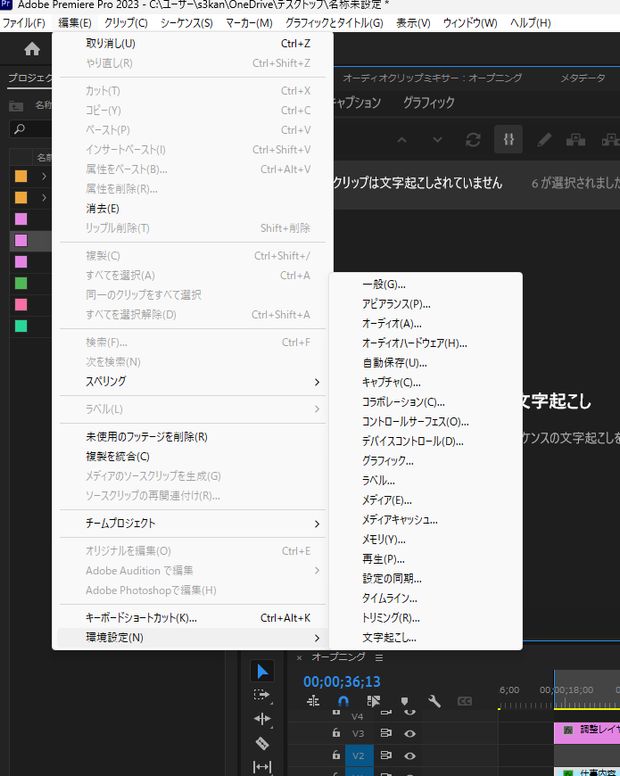Open the ファイル(F) menu

[x=24, y=23]
